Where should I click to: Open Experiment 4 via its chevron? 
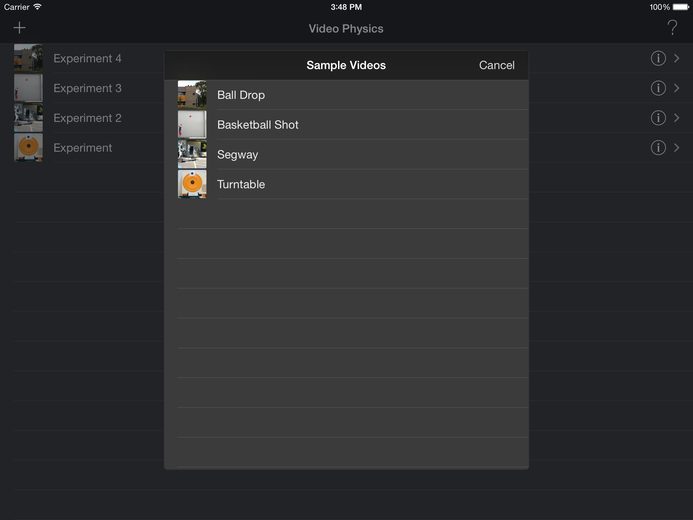(x=677, y=58)
